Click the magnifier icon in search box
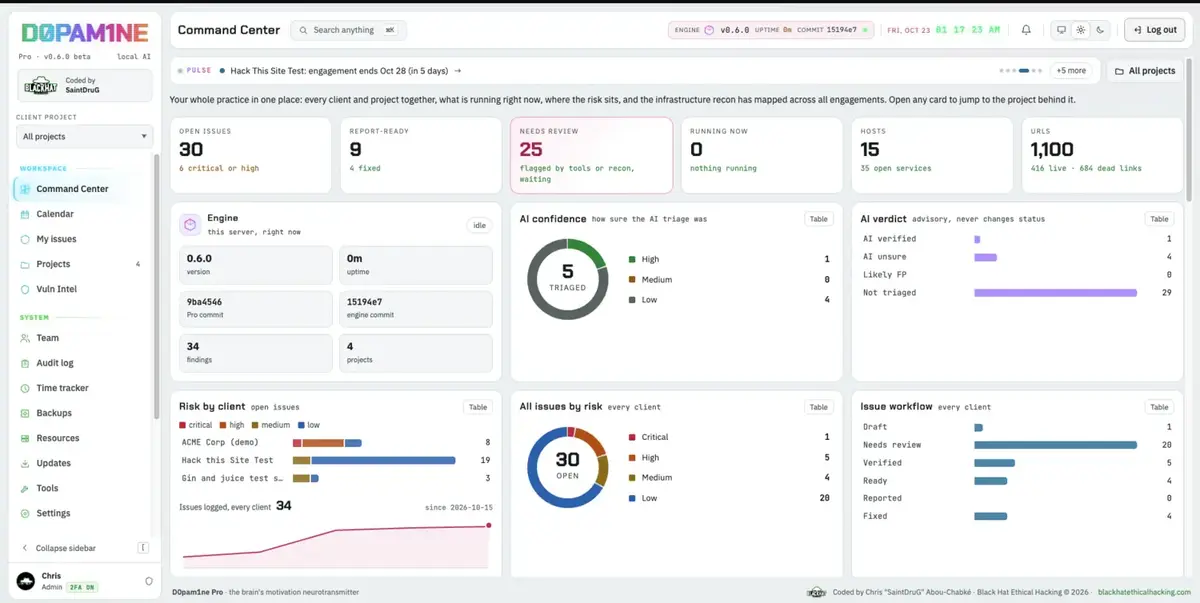 pos(303,30)
